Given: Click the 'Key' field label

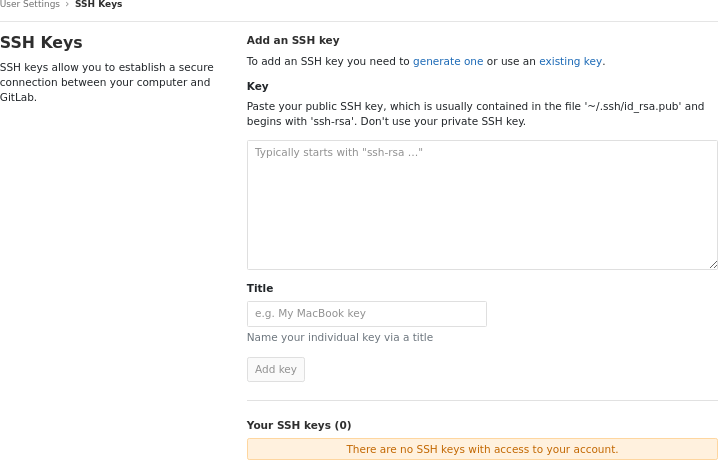Looking at the screenshot, I should tap(257, 86).
